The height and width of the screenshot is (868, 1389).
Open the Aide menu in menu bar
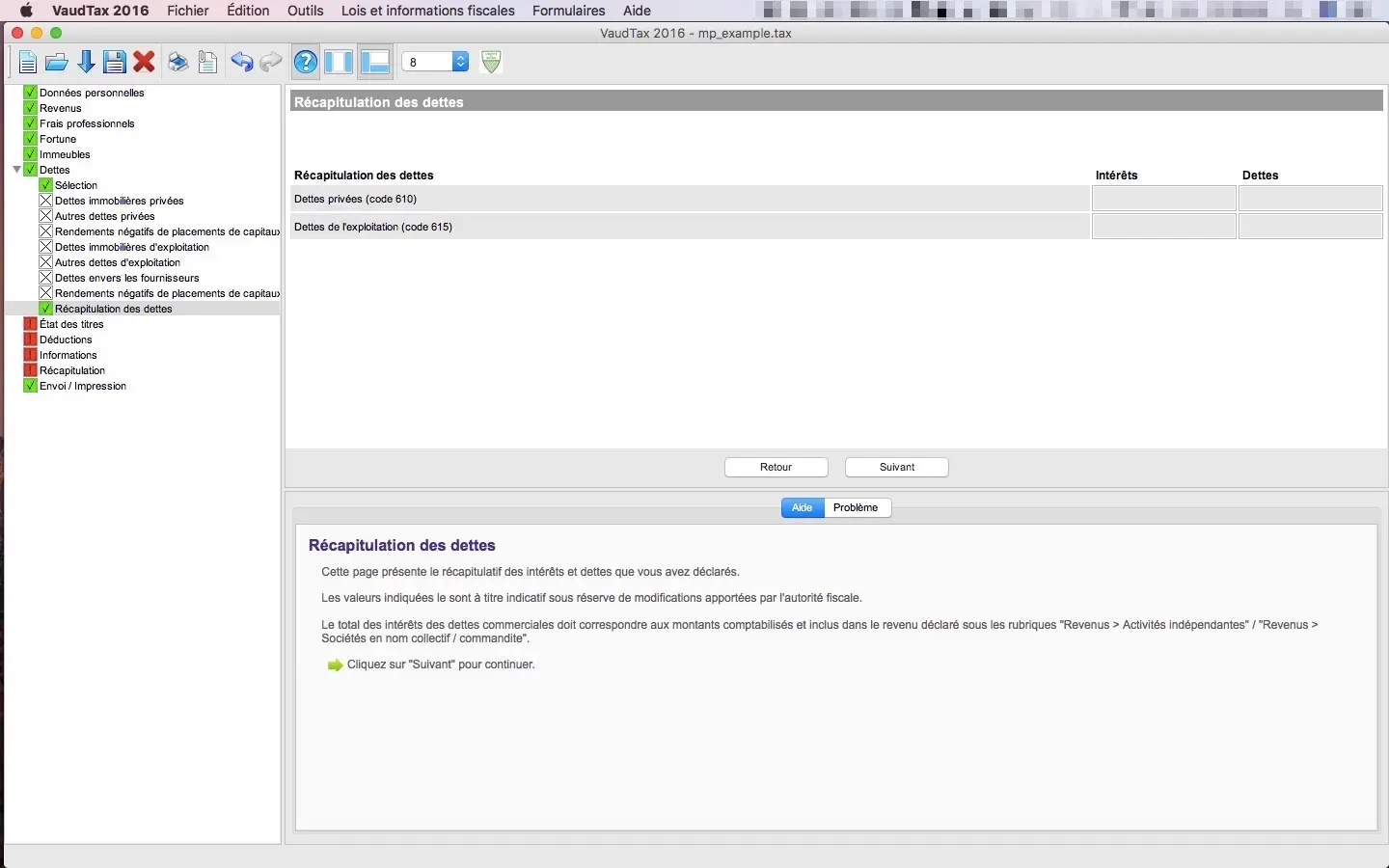click(x=637, y=11)
